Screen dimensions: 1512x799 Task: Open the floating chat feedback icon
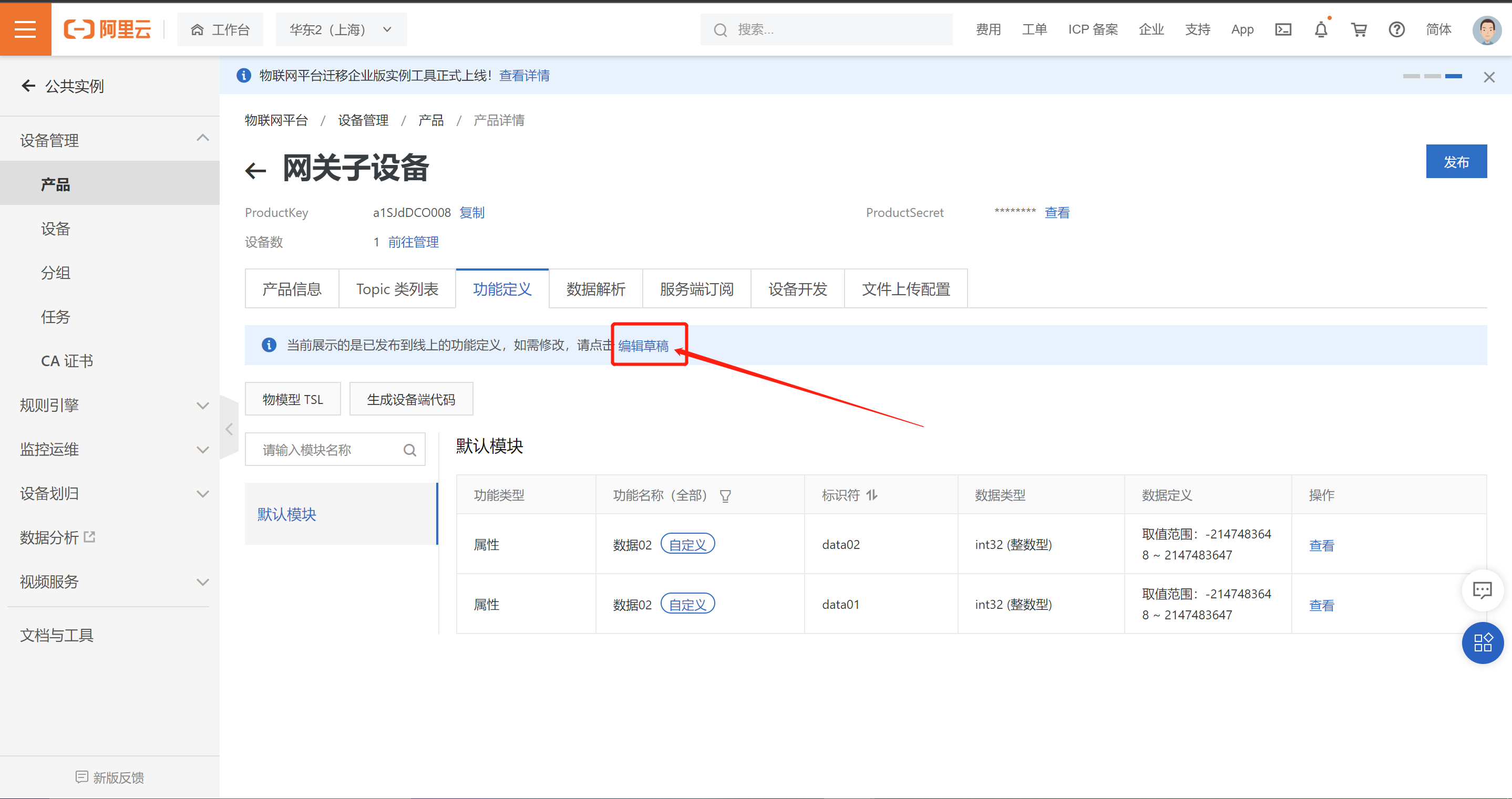point(1482,589)
